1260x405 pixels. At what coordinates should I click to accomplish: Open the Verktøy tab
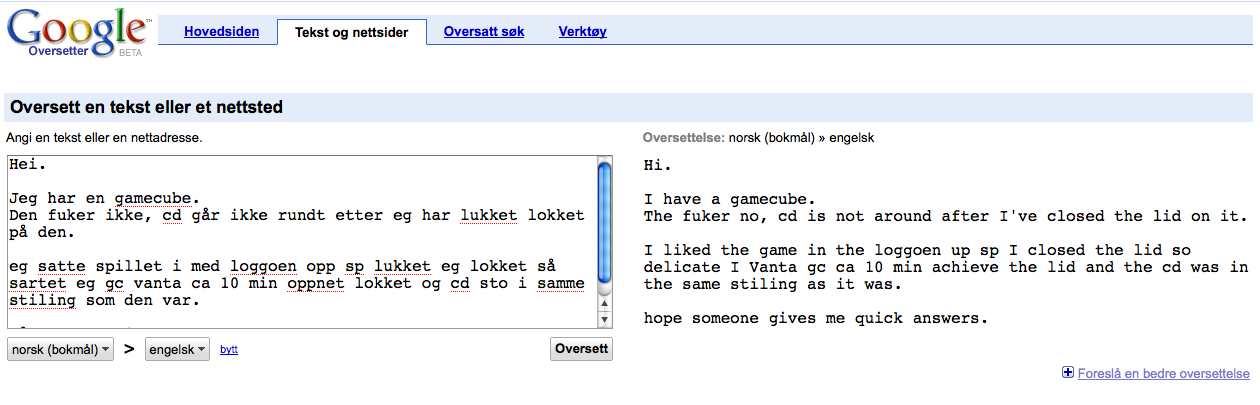(x=582, y=32)
